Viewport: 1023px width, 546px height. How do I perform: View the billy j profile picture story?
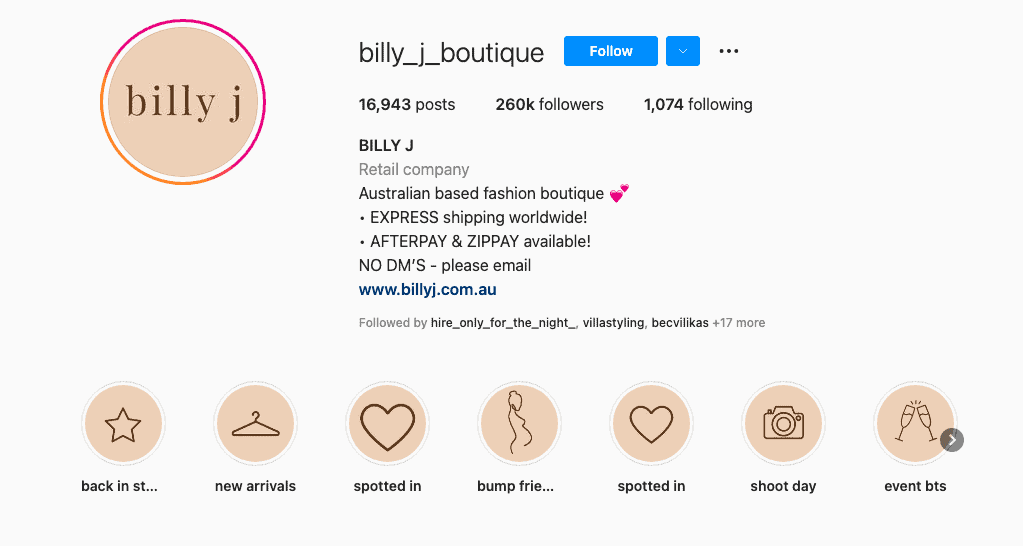coord(183,102)
